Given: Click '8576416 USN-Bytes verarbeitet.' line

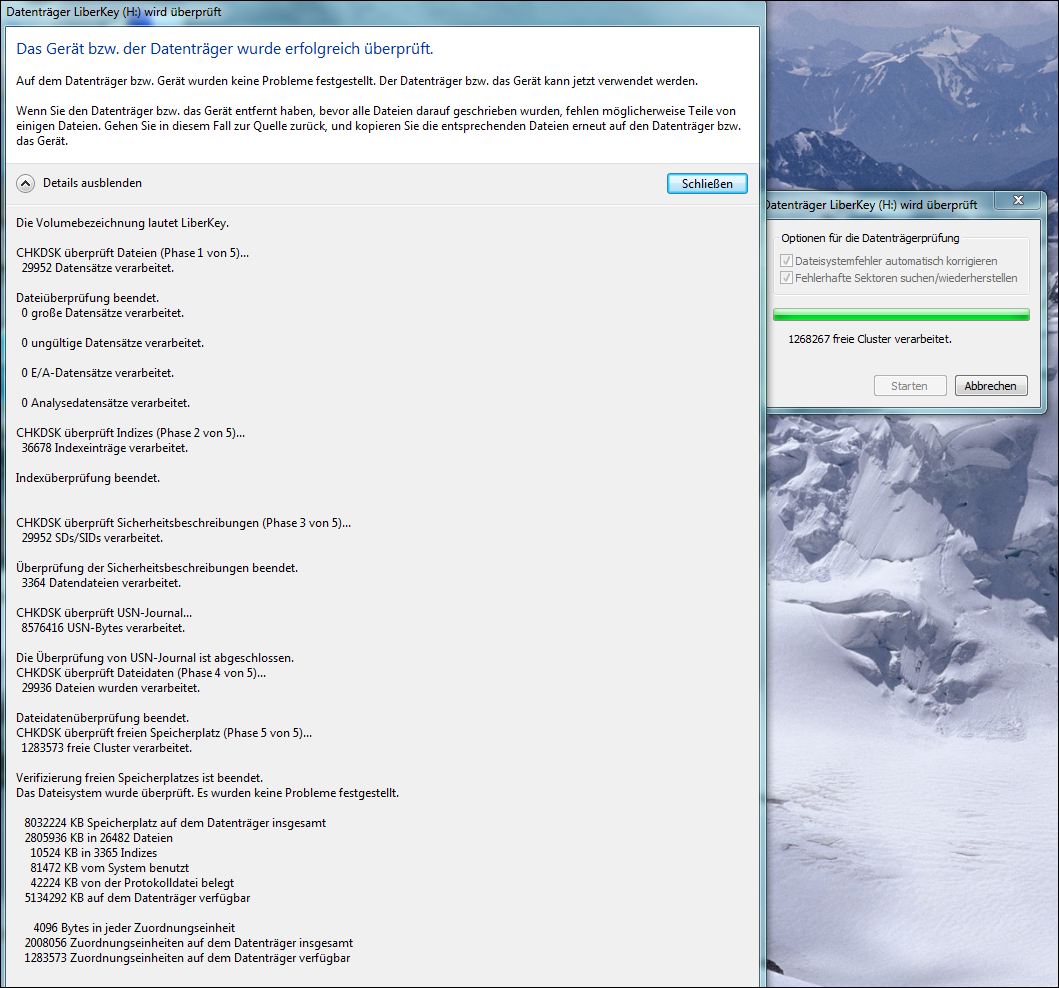Looking at the screenshot, I should (103, 627).
